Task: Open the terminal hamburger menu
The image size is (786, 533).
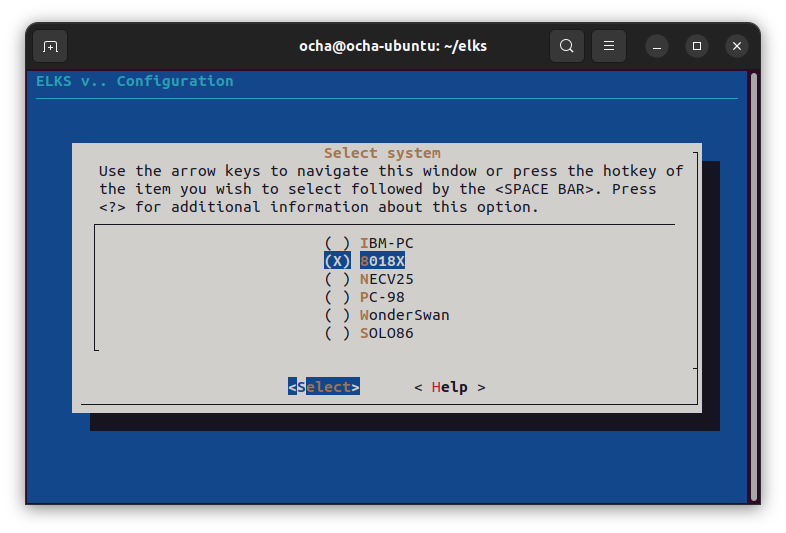Action: click(609, 46)
